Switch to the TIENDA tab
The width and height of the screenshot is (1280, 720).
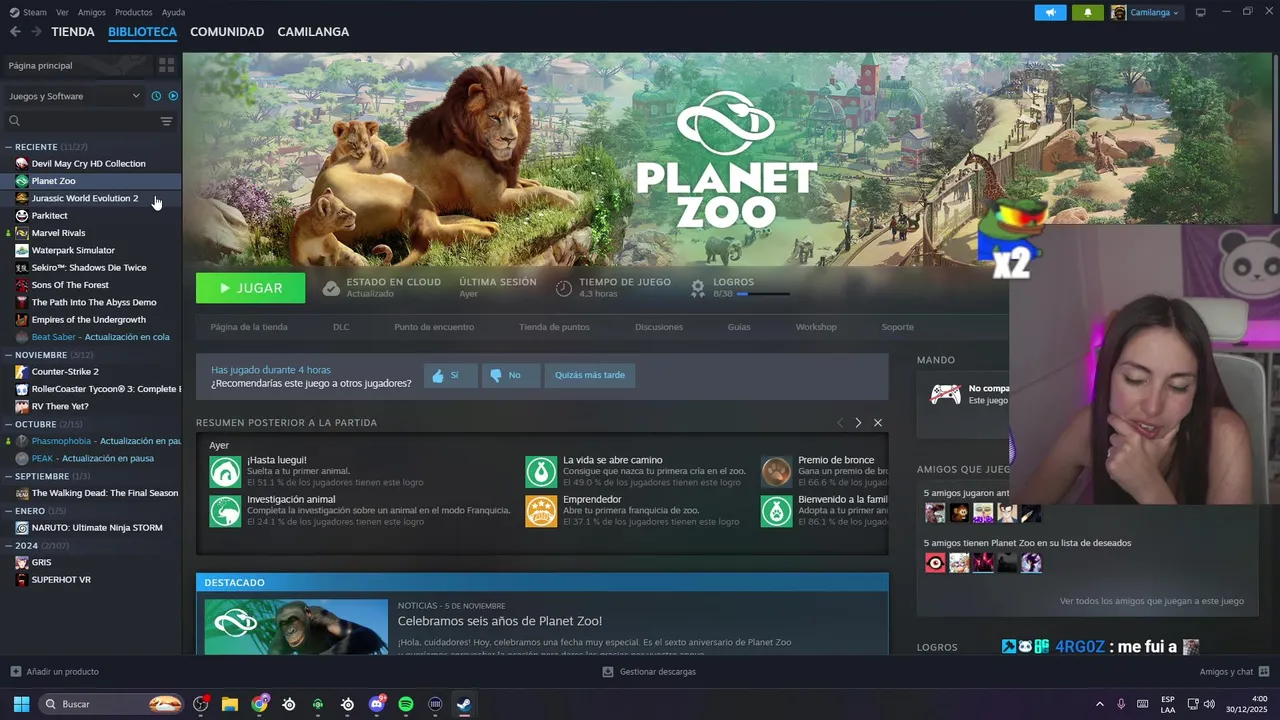[x=73, y=32]
